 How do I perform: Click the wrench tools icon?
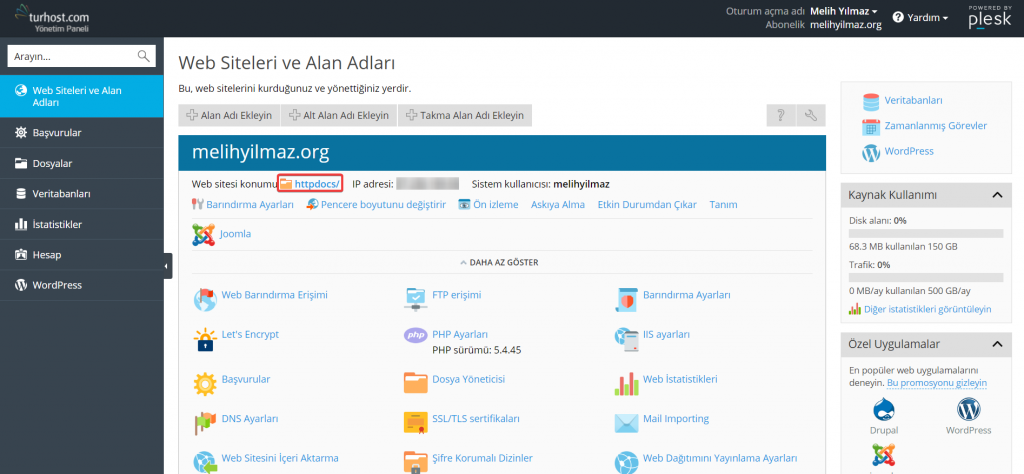click(811, 116)
